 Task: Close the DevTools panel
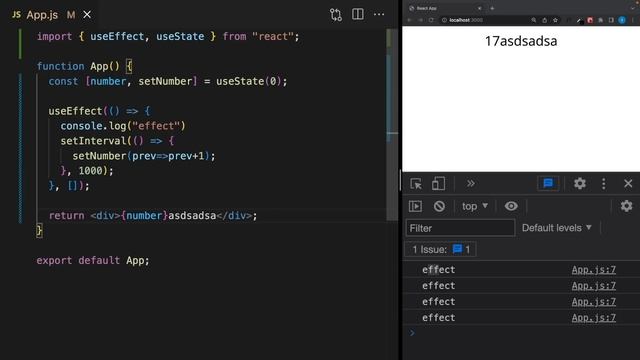pos(628,184)
